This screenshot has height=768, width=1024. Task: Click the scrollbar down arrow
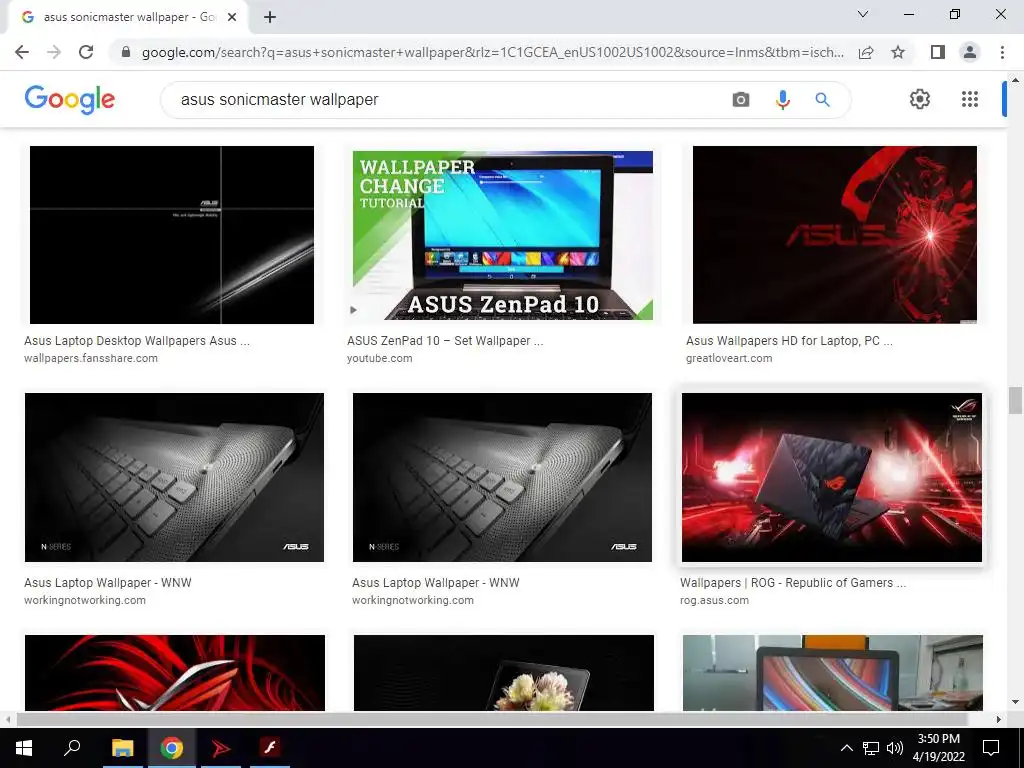click(x=1015, y=702)
